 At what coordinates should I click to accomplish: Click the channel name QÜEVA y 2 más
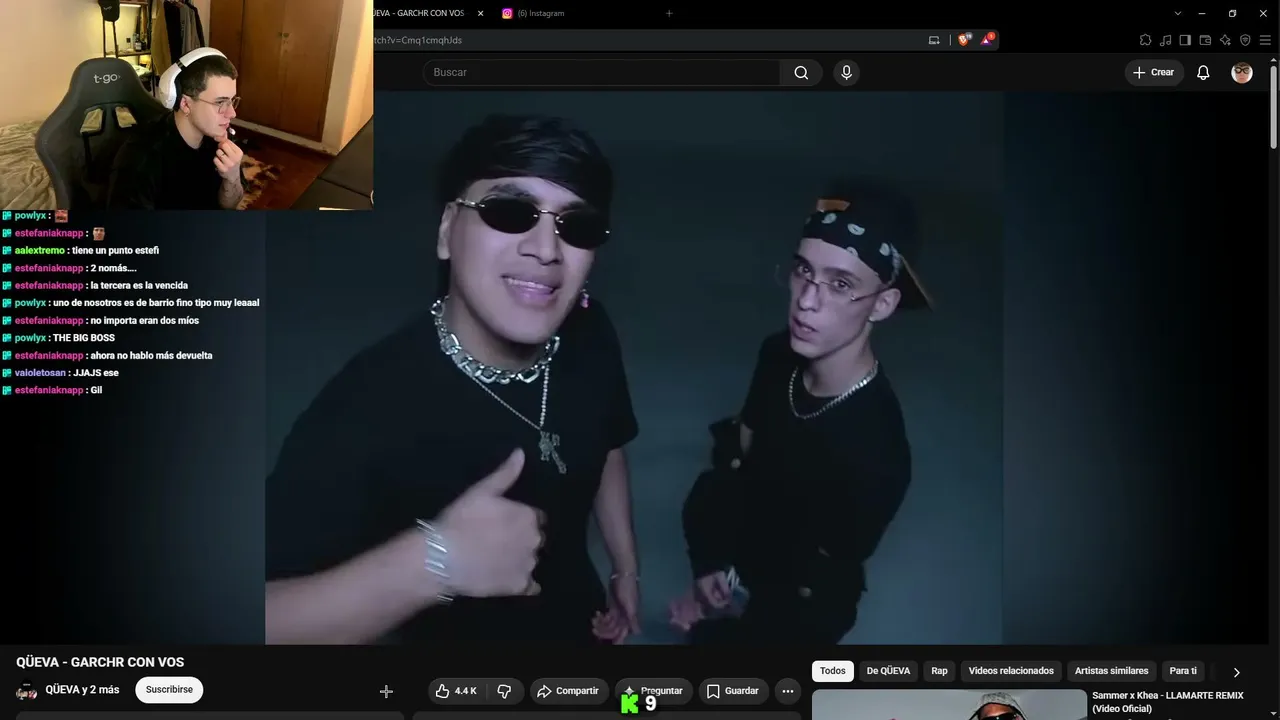tap(82, 690)
